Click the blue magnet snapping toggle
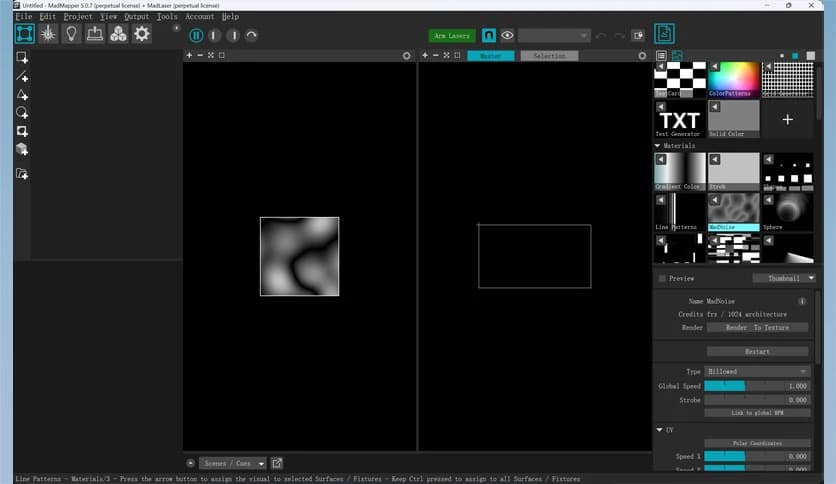 point(488,35)
